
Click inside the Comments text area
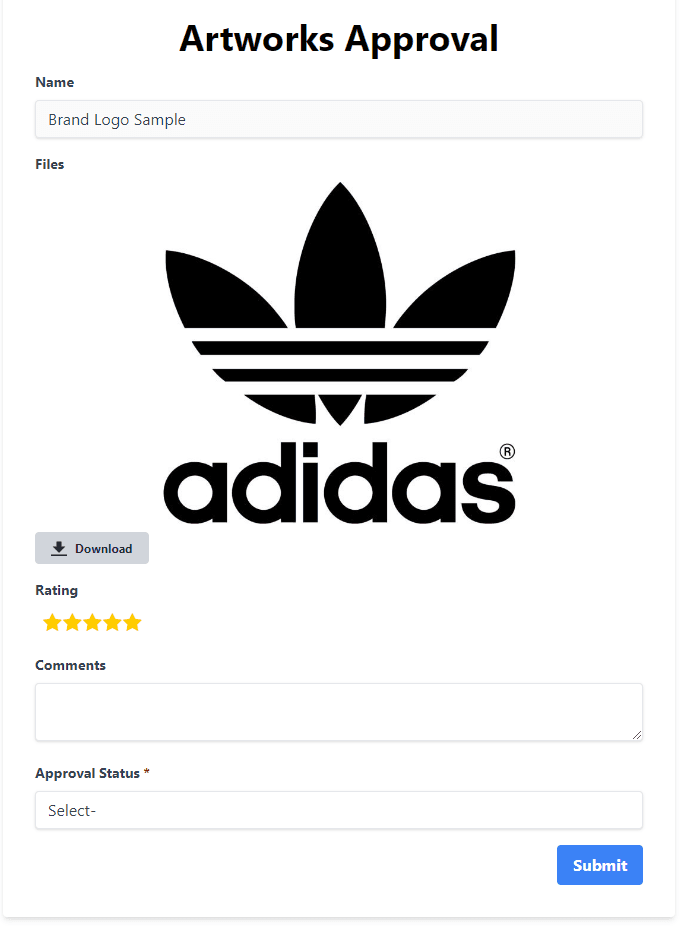[339, 712]
